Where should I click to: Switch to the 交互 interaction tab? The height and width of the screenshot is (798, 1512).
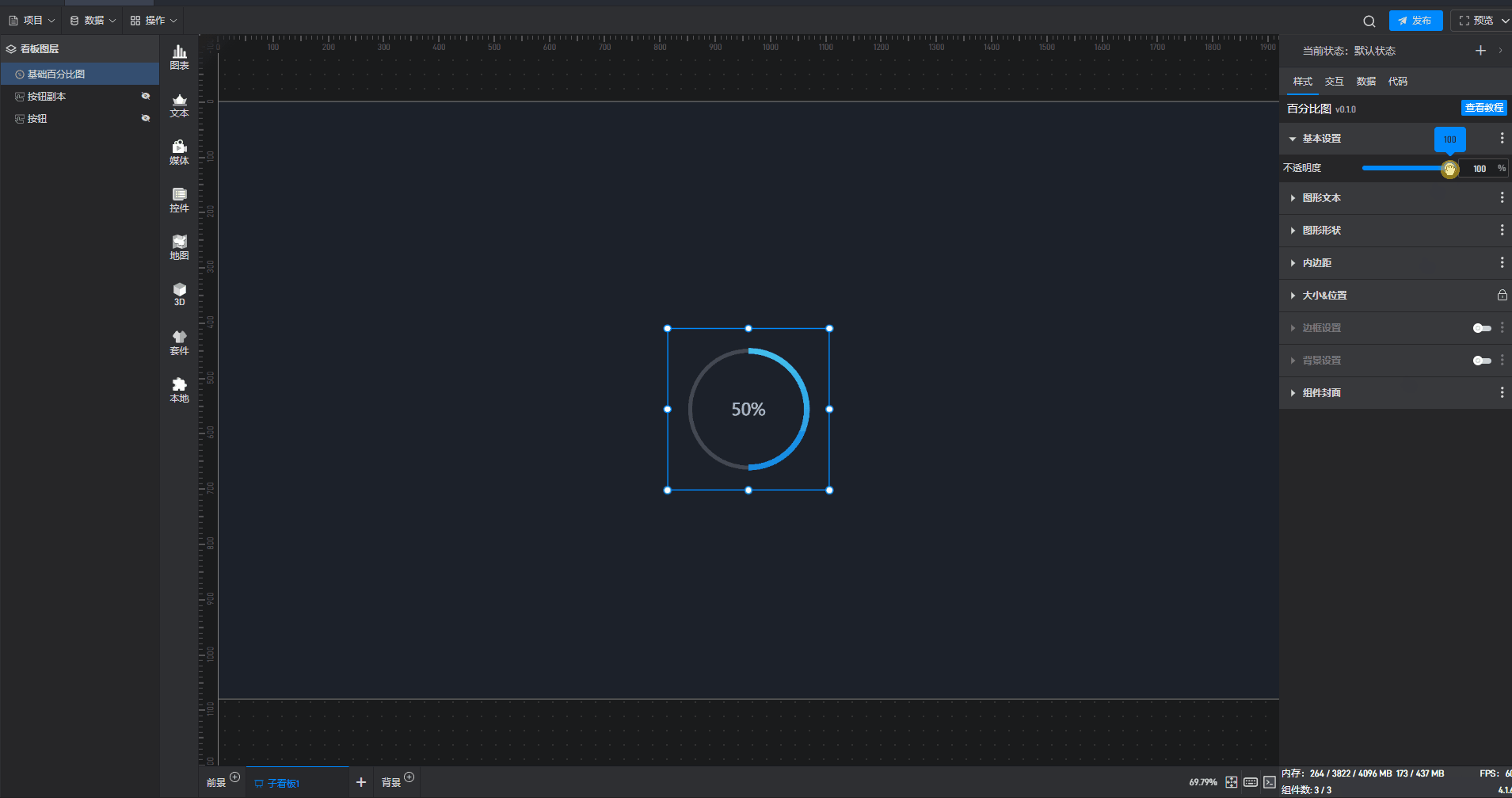tap(1334, 82)
